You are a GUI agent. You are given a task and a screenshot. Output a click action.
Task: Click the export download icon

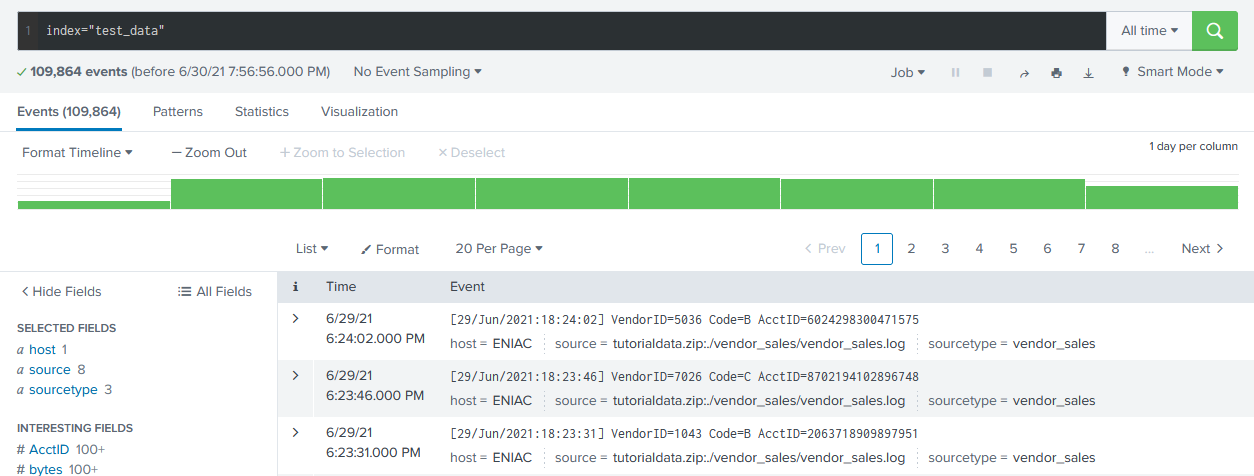tap(1089, 73)
